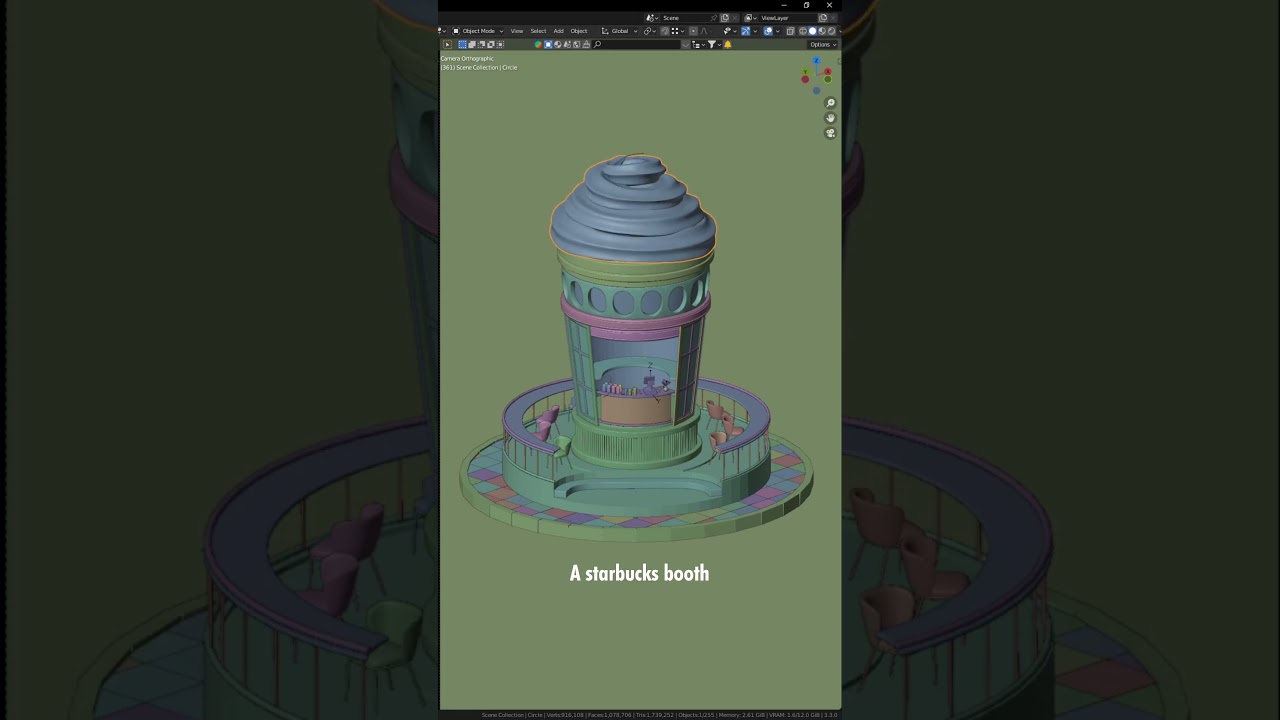
Task: Click the globe icon in header
Action: (576, 44)
